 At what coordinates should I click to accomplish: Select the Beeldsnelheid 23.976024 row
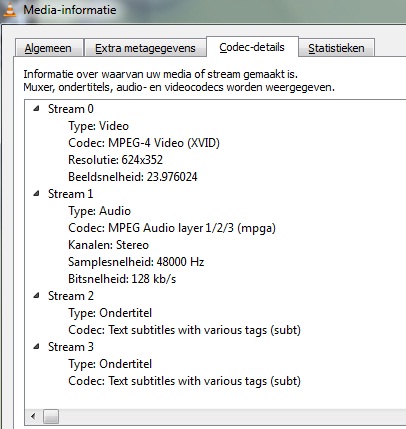pos(133,177)
